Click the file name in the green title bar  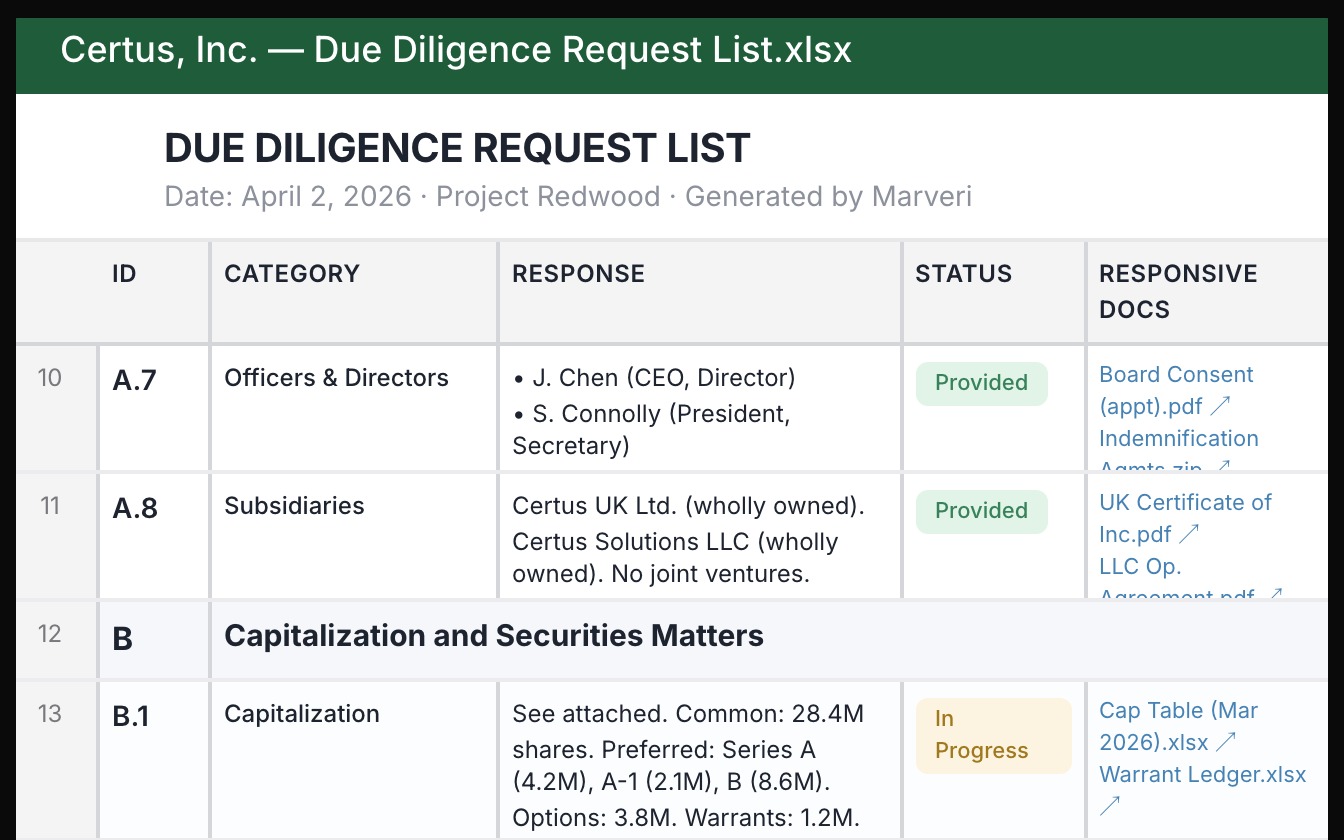tap(456, 50)
